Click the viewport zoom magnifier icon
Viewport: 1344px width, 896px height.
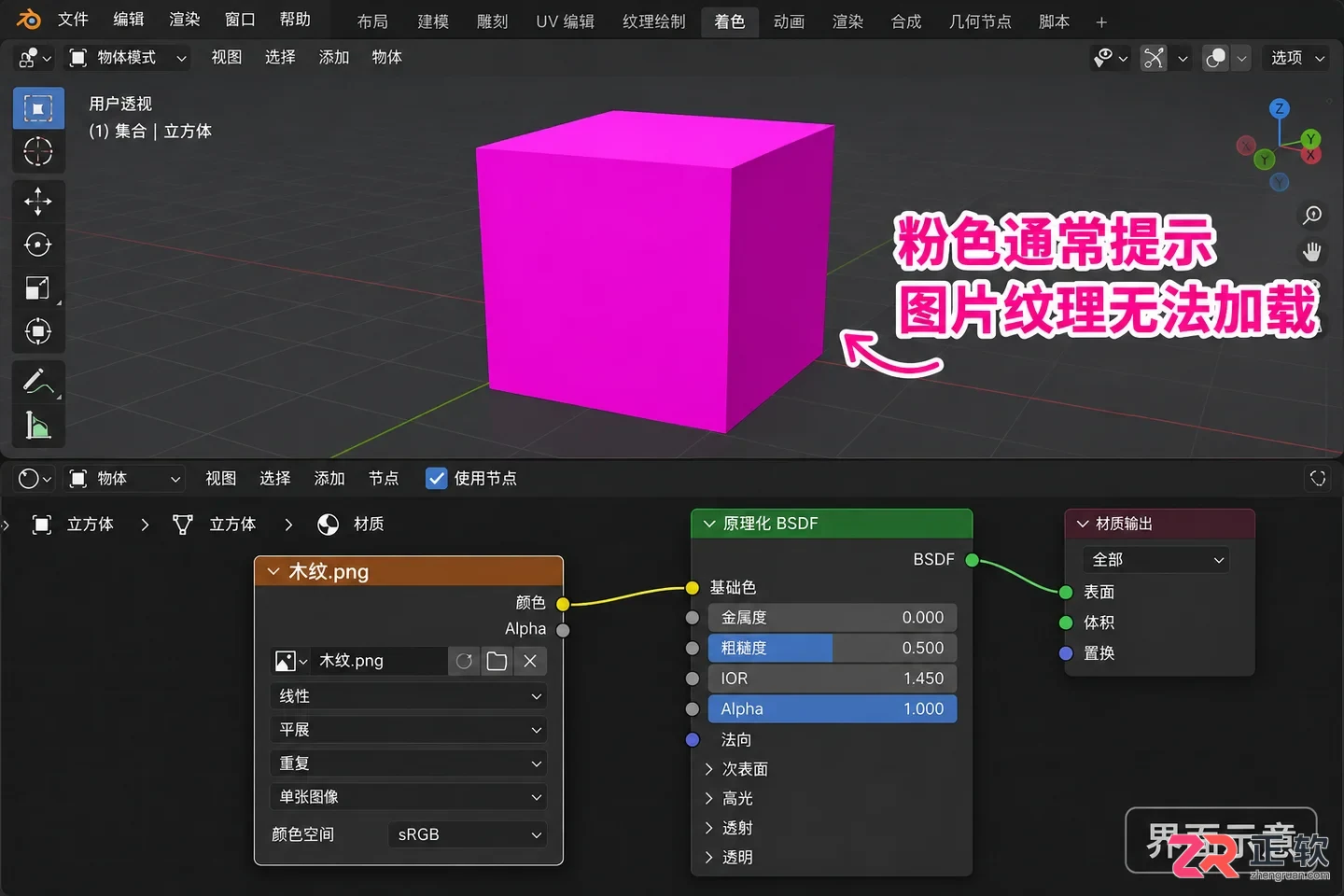pyautogui.click(x=1312, y=216)
